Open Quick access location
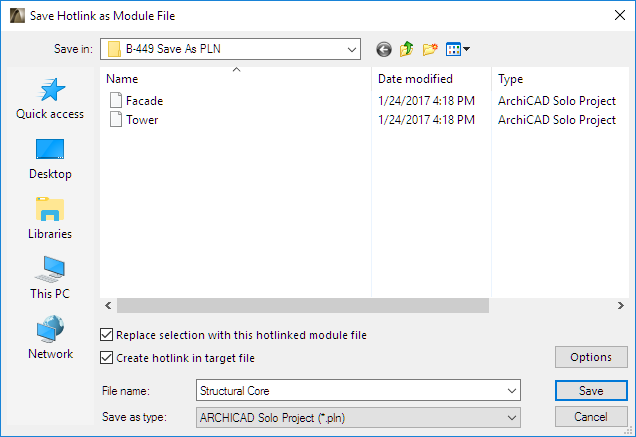This screenshot has width=636, height=437. pyautogui.click(x=50, y=100)
